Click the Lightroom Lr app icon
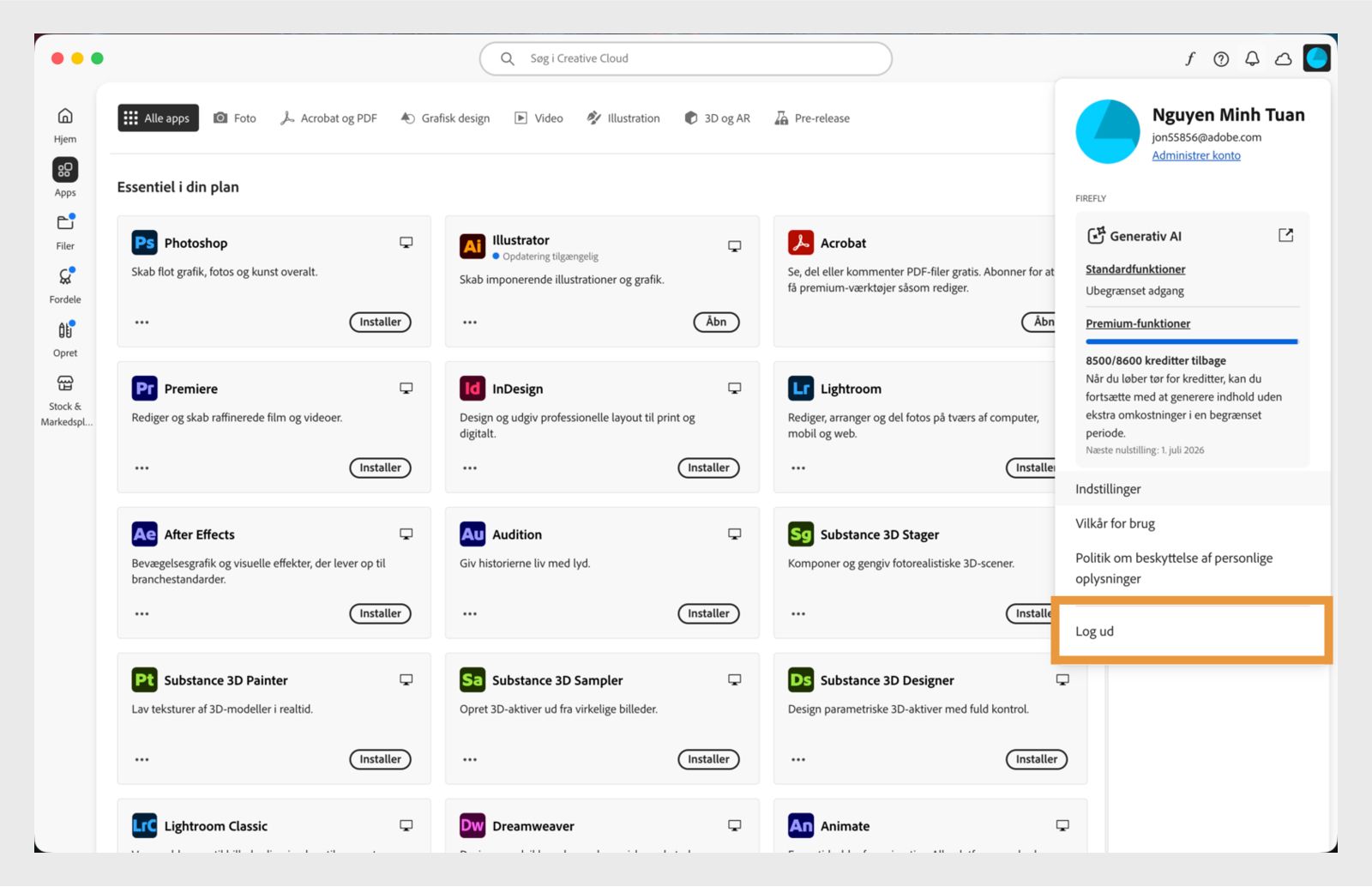1372x887 pixels. (x=801, y=389)
